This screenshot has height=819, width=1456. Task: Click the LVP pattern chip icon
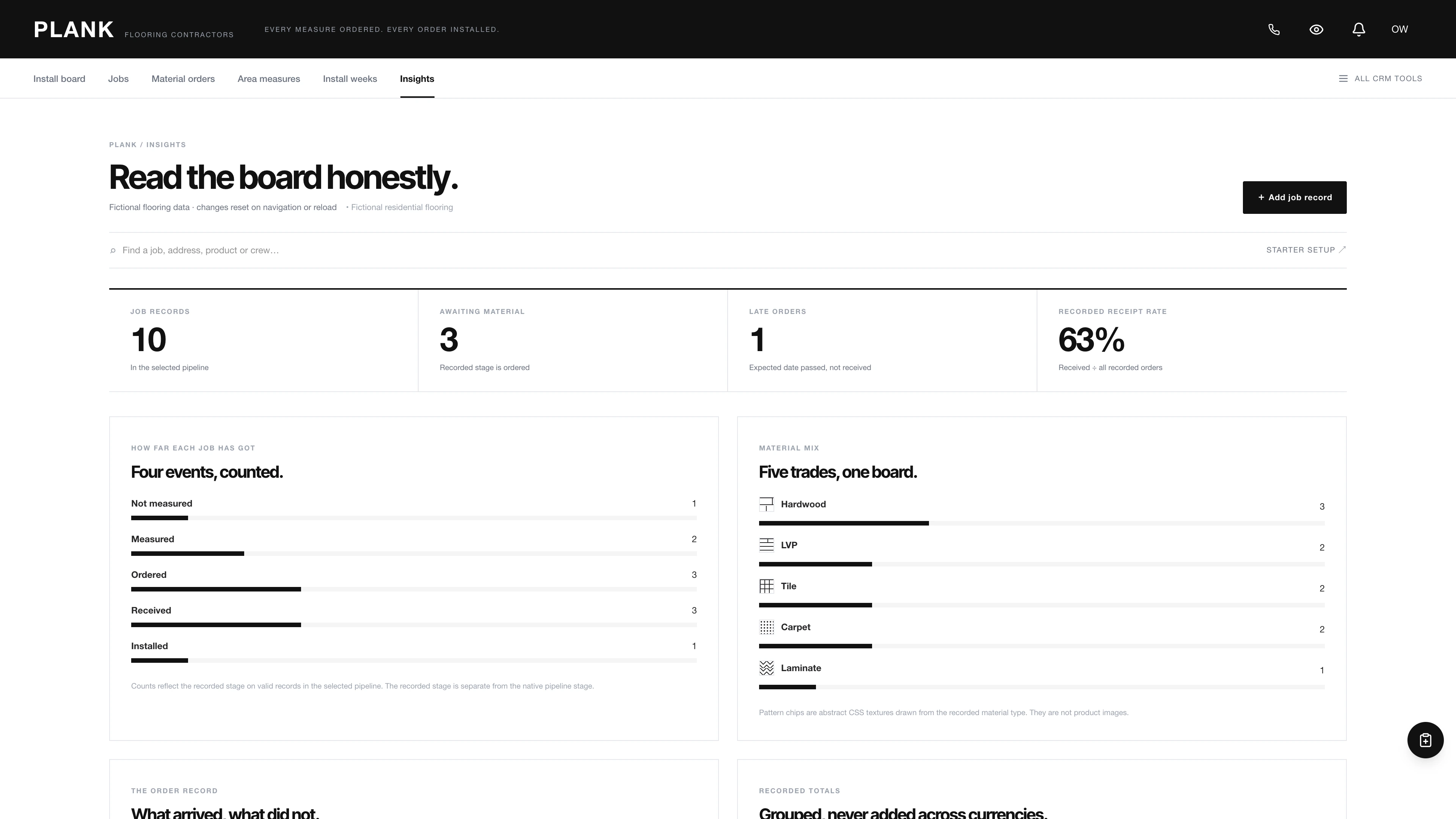coord(766,545)
